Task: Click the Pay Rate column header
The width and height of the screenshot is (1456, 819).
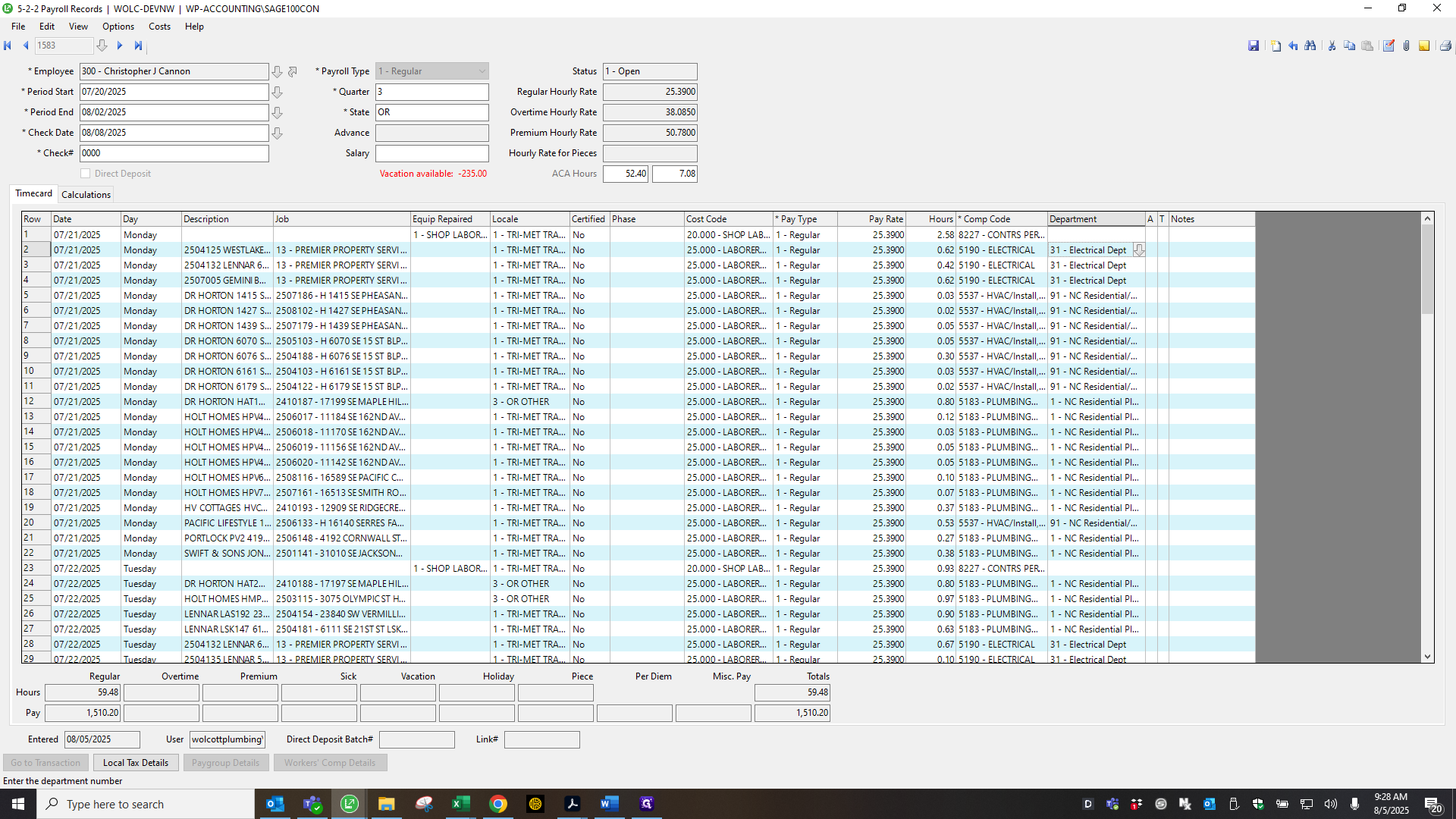Action: [x=871, y=219]
